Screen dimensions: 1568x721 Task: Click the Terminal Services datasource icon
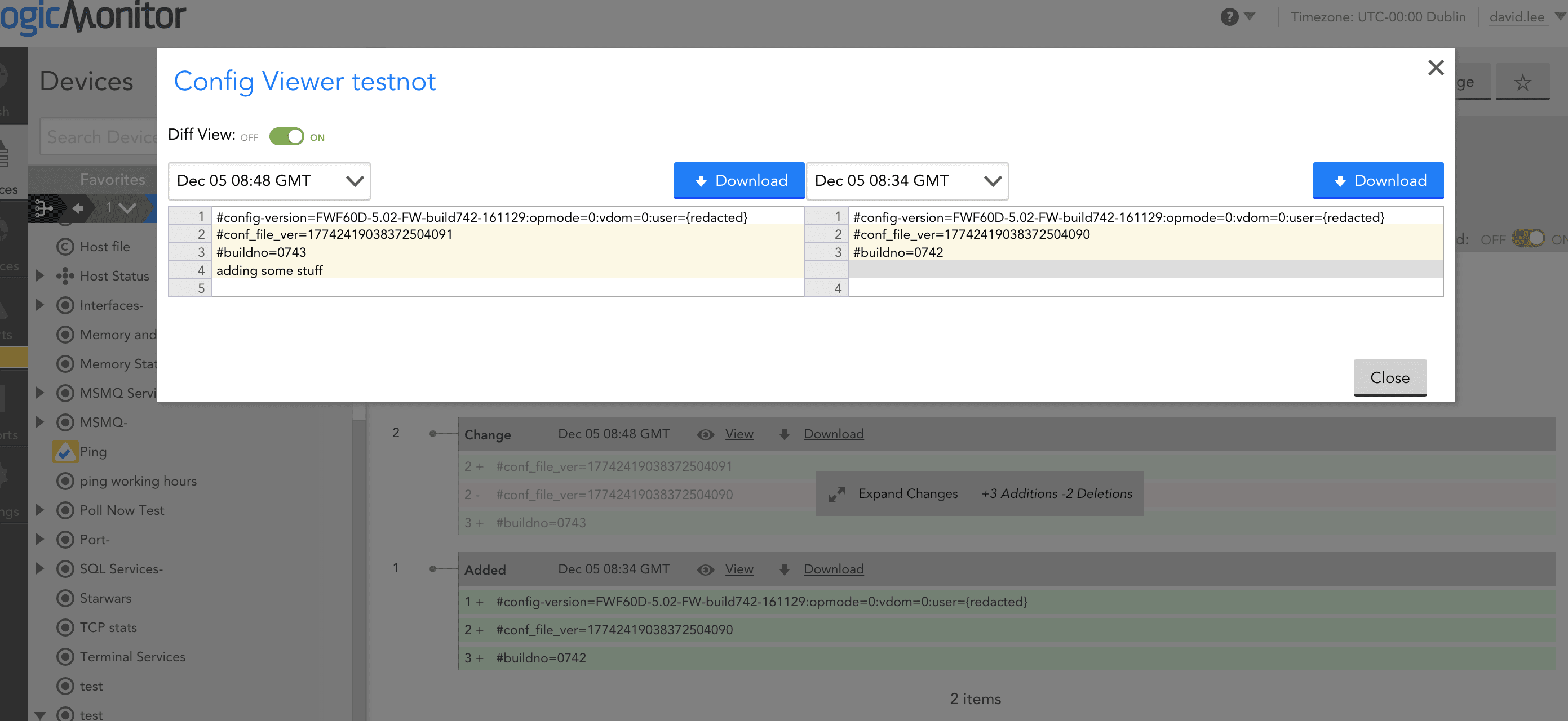pos(65,657)
